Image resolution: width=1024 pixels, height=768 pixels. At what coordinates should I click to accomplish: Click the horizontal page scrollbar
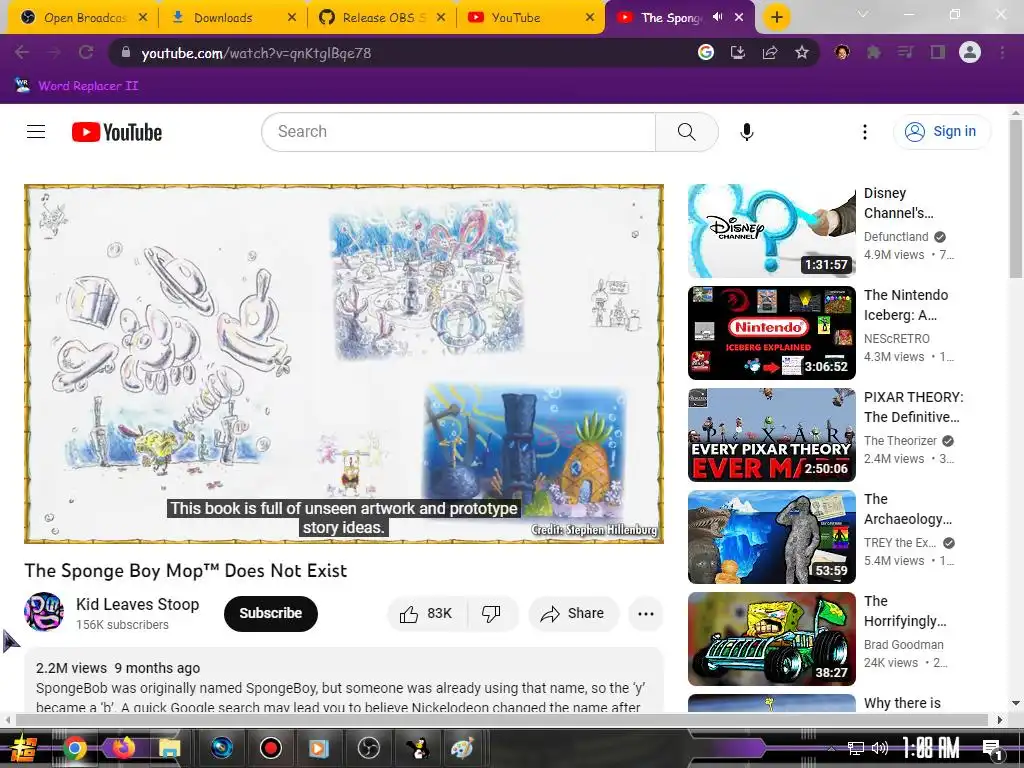click(502, 720)
